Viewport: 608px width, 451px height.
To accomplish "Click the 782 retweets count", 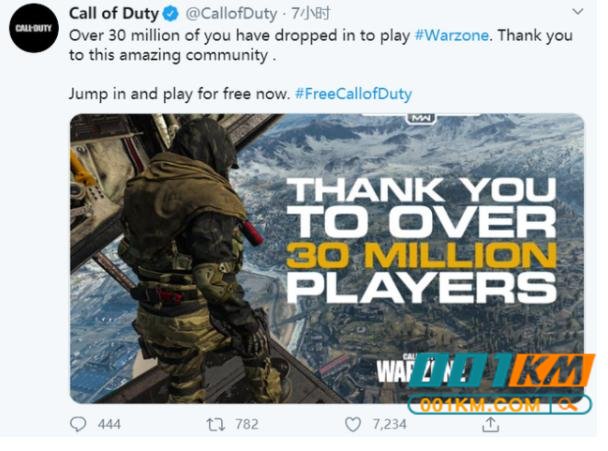I will click(247, 425).
